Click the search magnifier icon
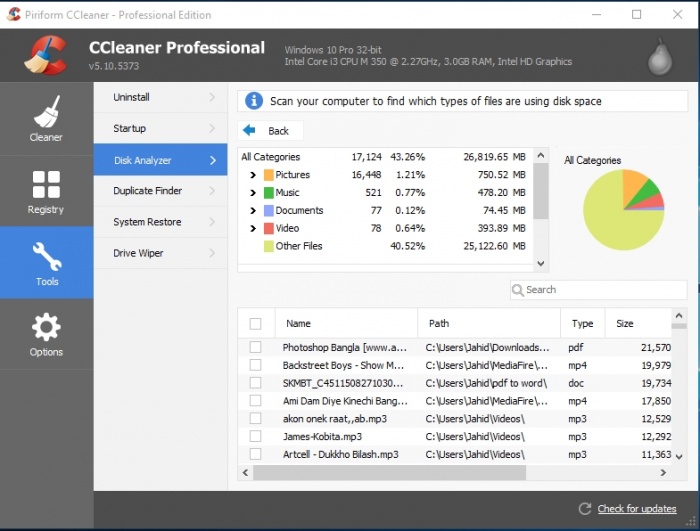Image resolution: width=700 pixels, height=531 pixels. [518, 290]
